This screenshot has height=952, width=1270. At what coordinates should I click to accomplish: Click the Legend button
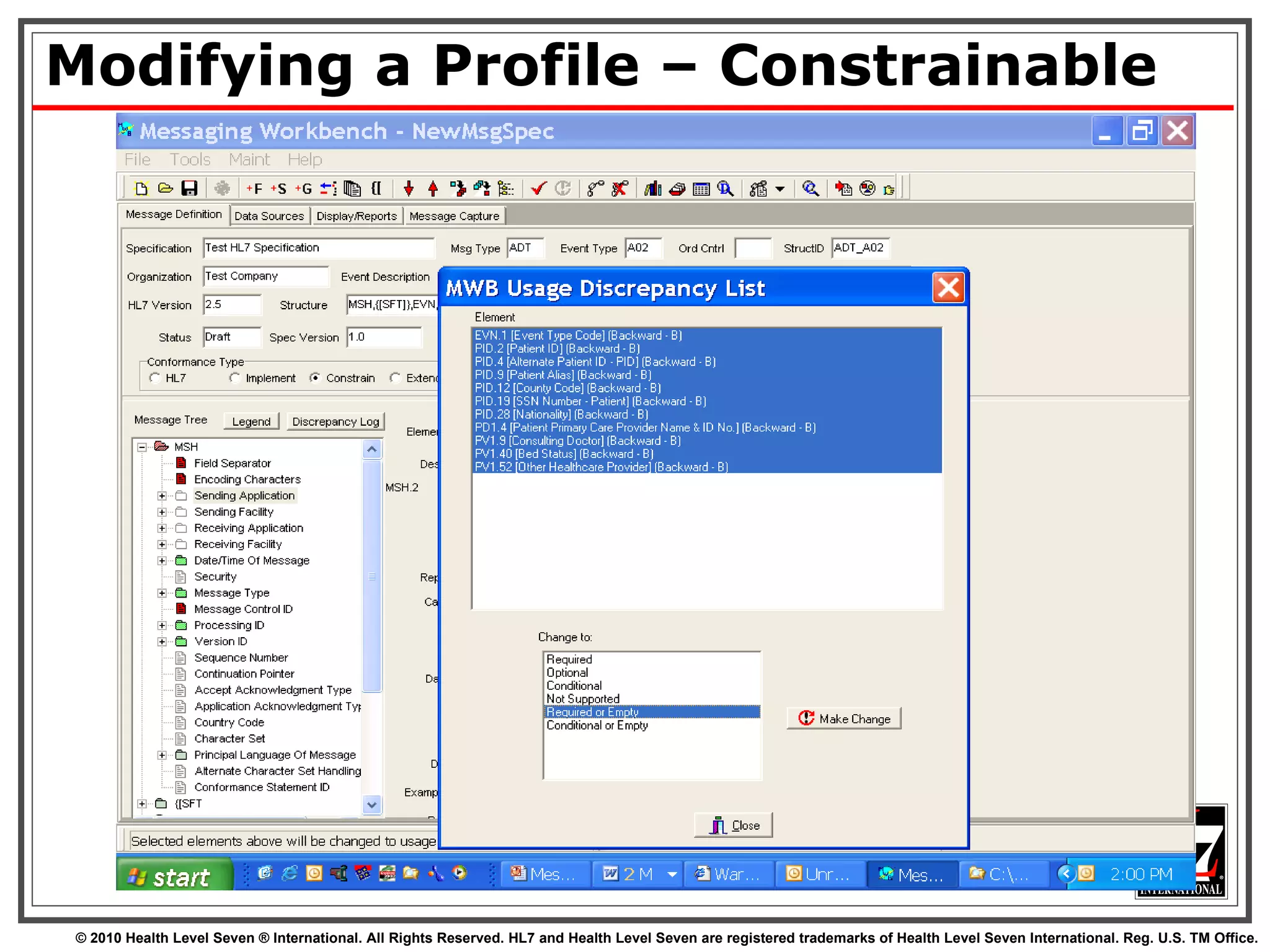[251, 421]
